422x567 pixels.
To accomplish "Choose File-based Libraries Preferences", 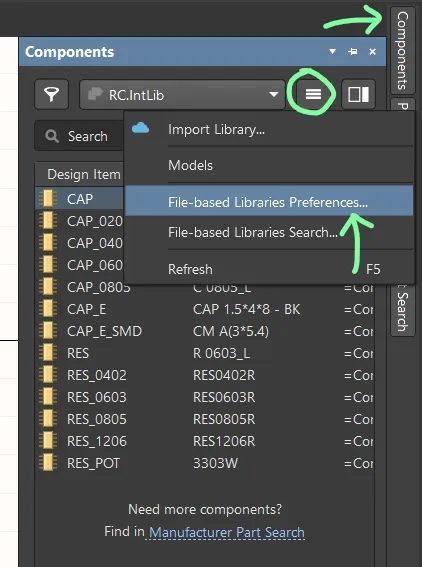I will click(269, 201).
